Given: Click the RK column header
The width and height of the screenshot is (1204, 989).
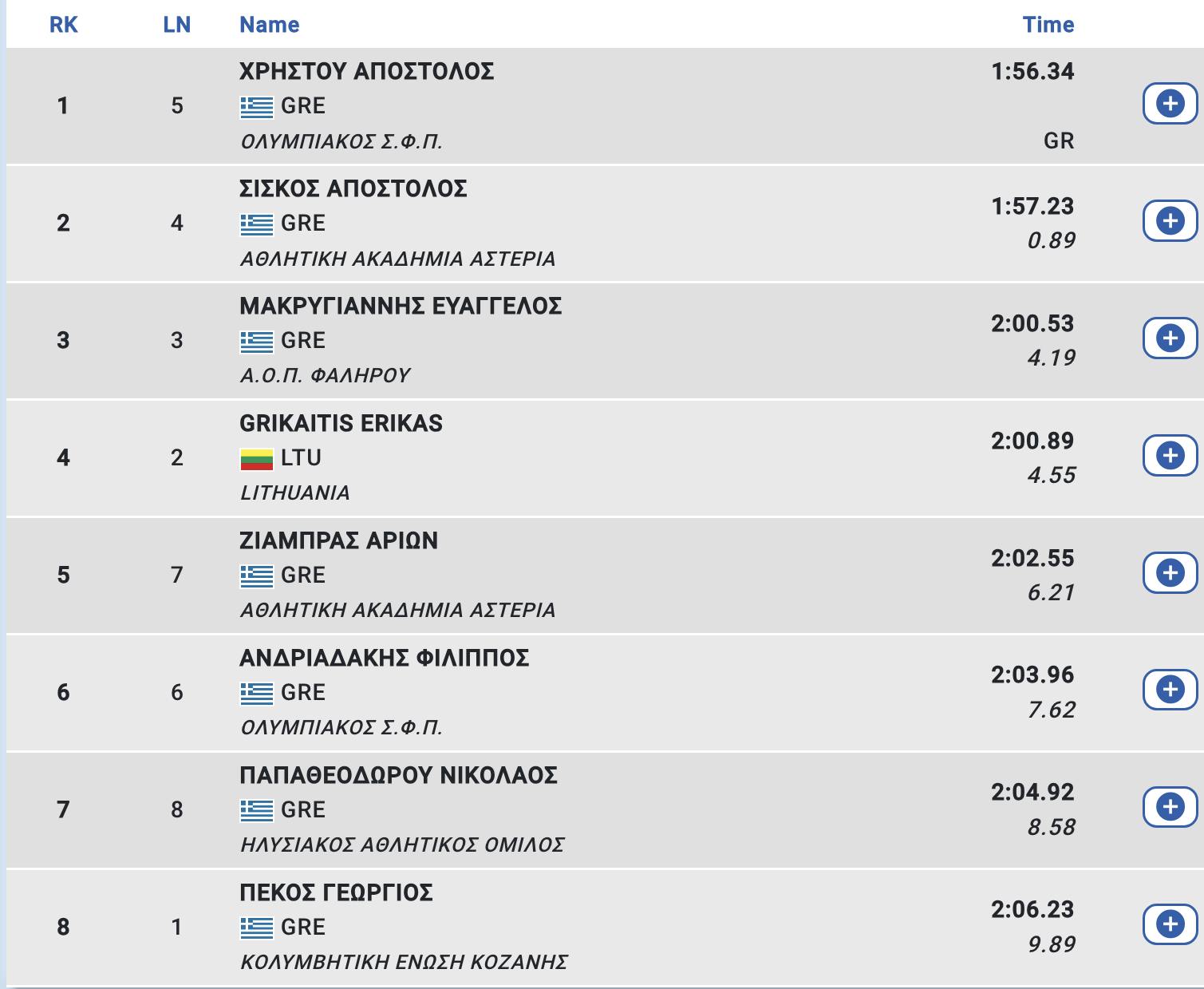Looking at the screenshot, I should pyautogui.click(x=64, y=25).
